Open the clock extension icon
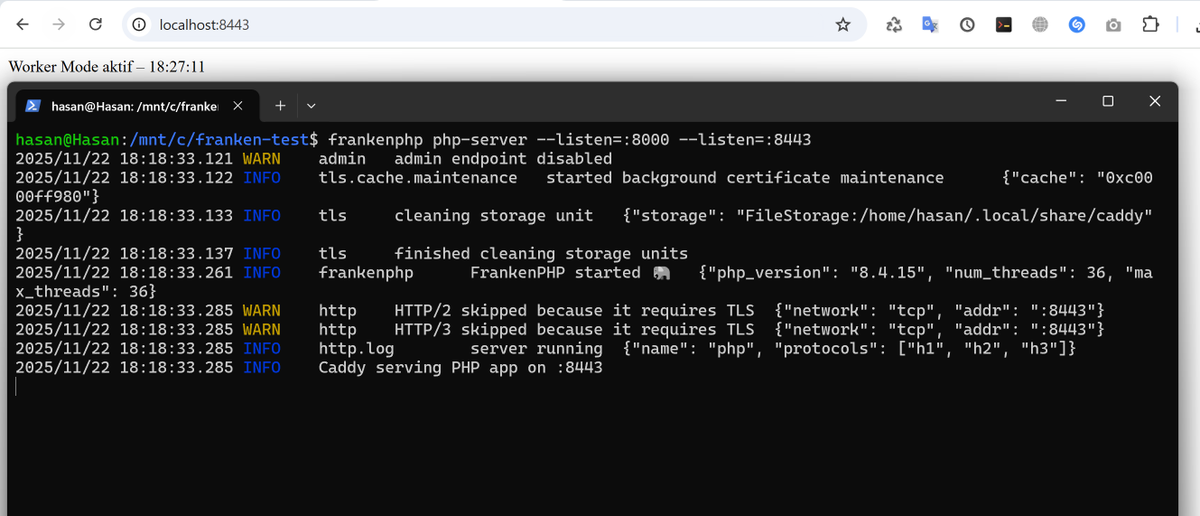1200x516 pixels. pos(967,25)
